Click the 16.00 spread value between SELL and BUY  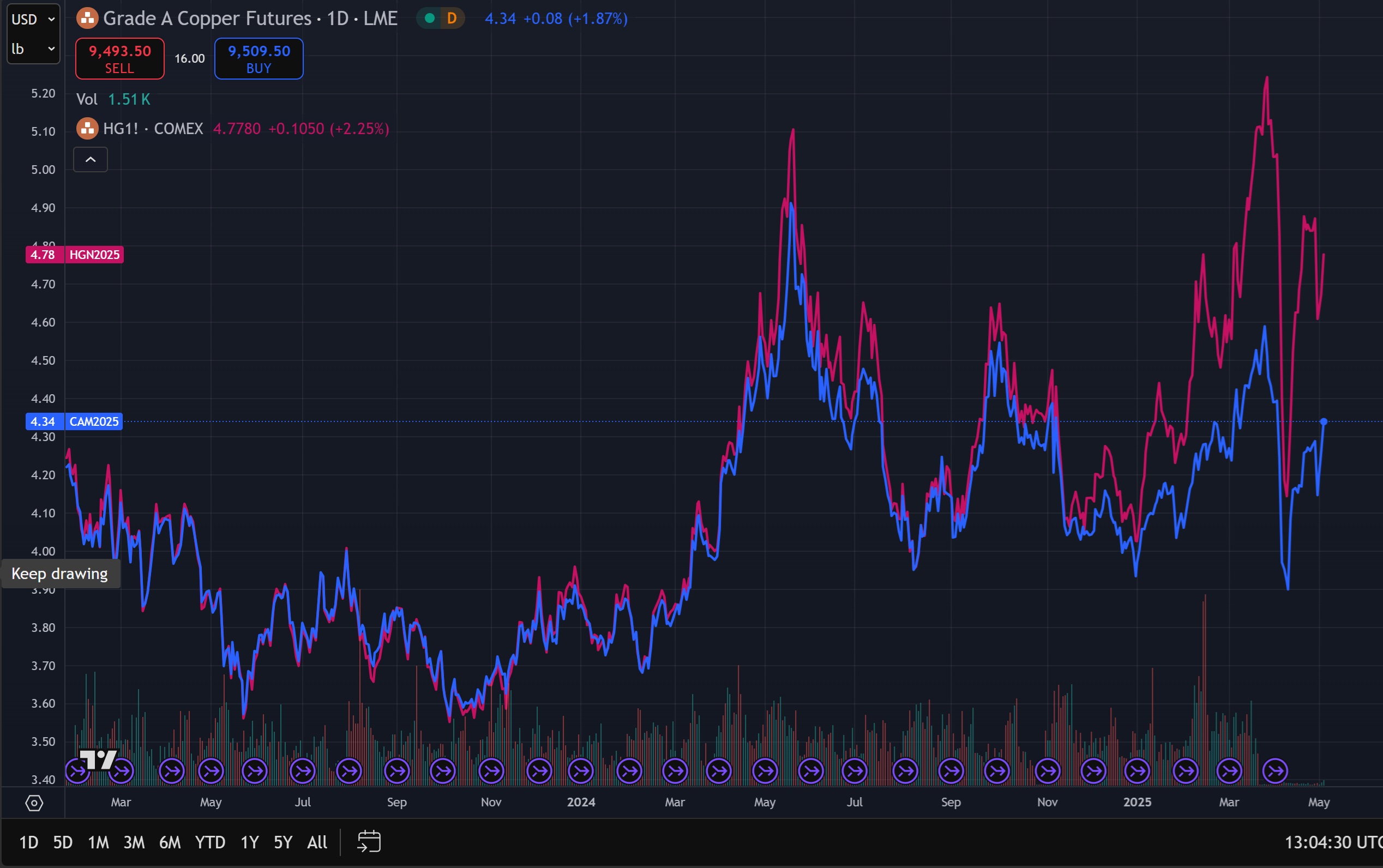tap(189, 58)
